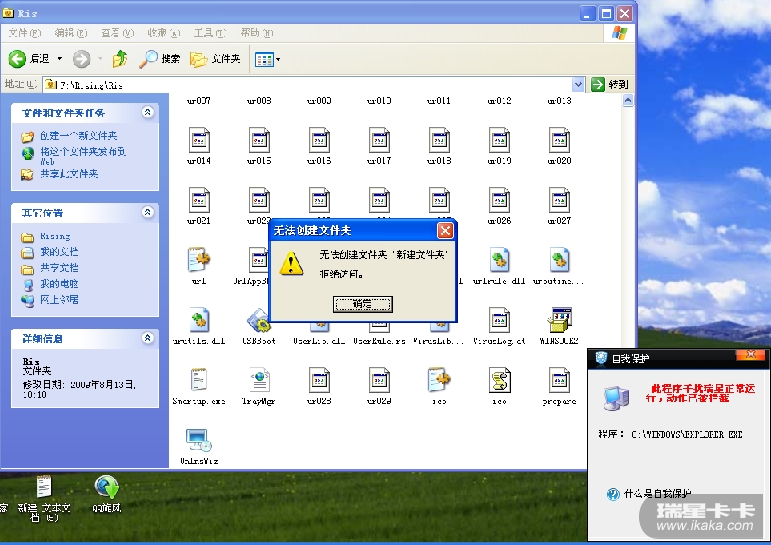Select the TrayMgr file icon
Viewport: 771px width, 545px height.
pyautogui.click(x=259, y=380)
